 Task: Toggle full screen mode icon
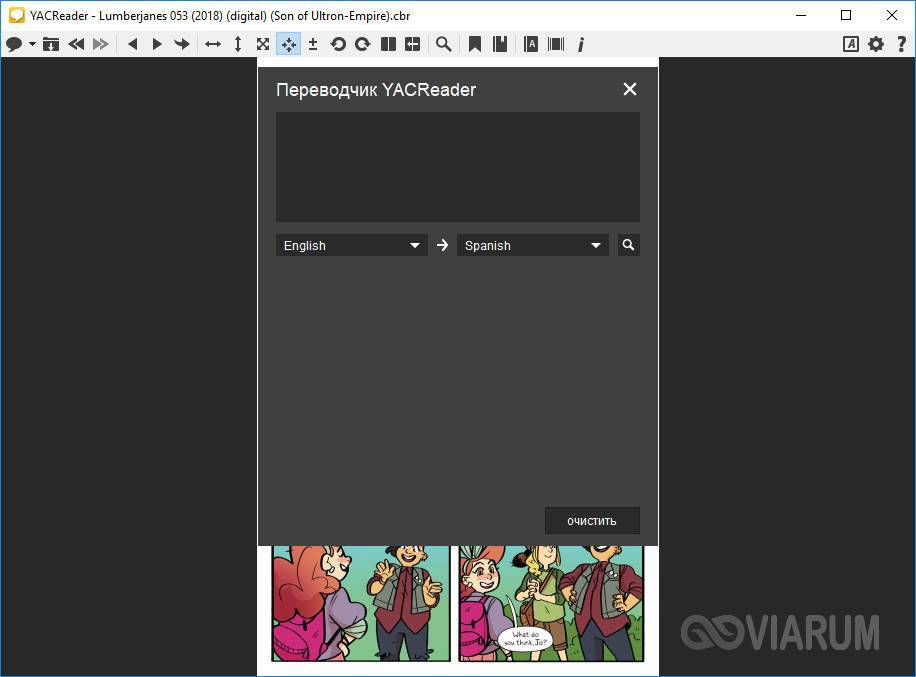(263, 44)
